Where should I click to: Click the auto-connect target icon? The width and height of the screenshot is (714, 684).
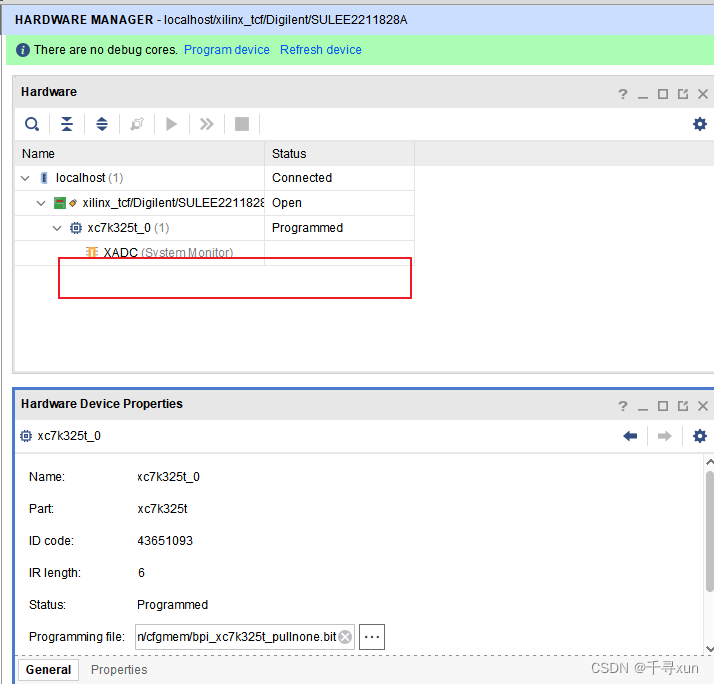(137, 124)
